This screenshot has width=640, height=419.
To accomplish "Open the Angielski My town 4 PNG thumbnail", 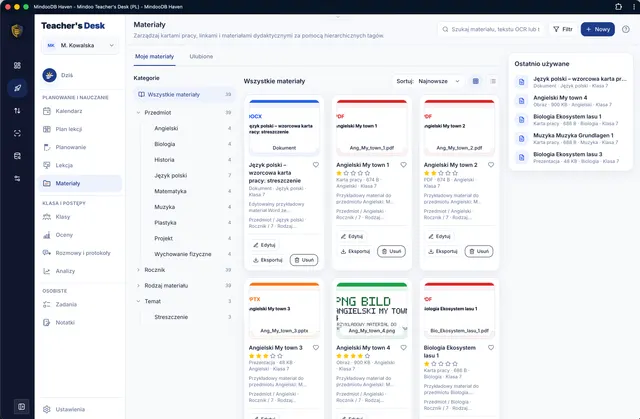I will pos(371,311).
